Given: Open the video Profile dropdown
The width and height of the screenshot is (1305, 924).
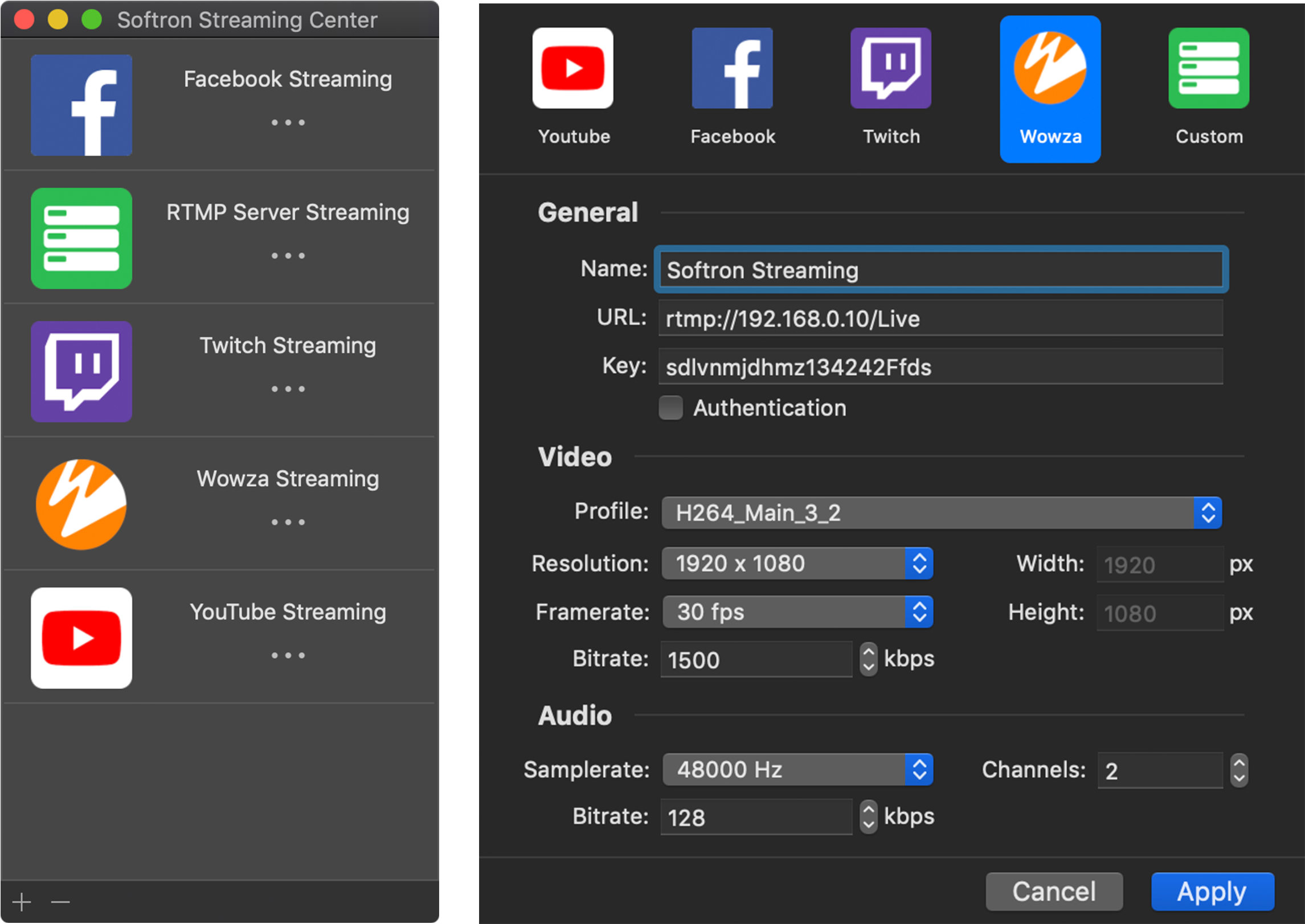Looking at the screenshot, I should click(941, 512).
